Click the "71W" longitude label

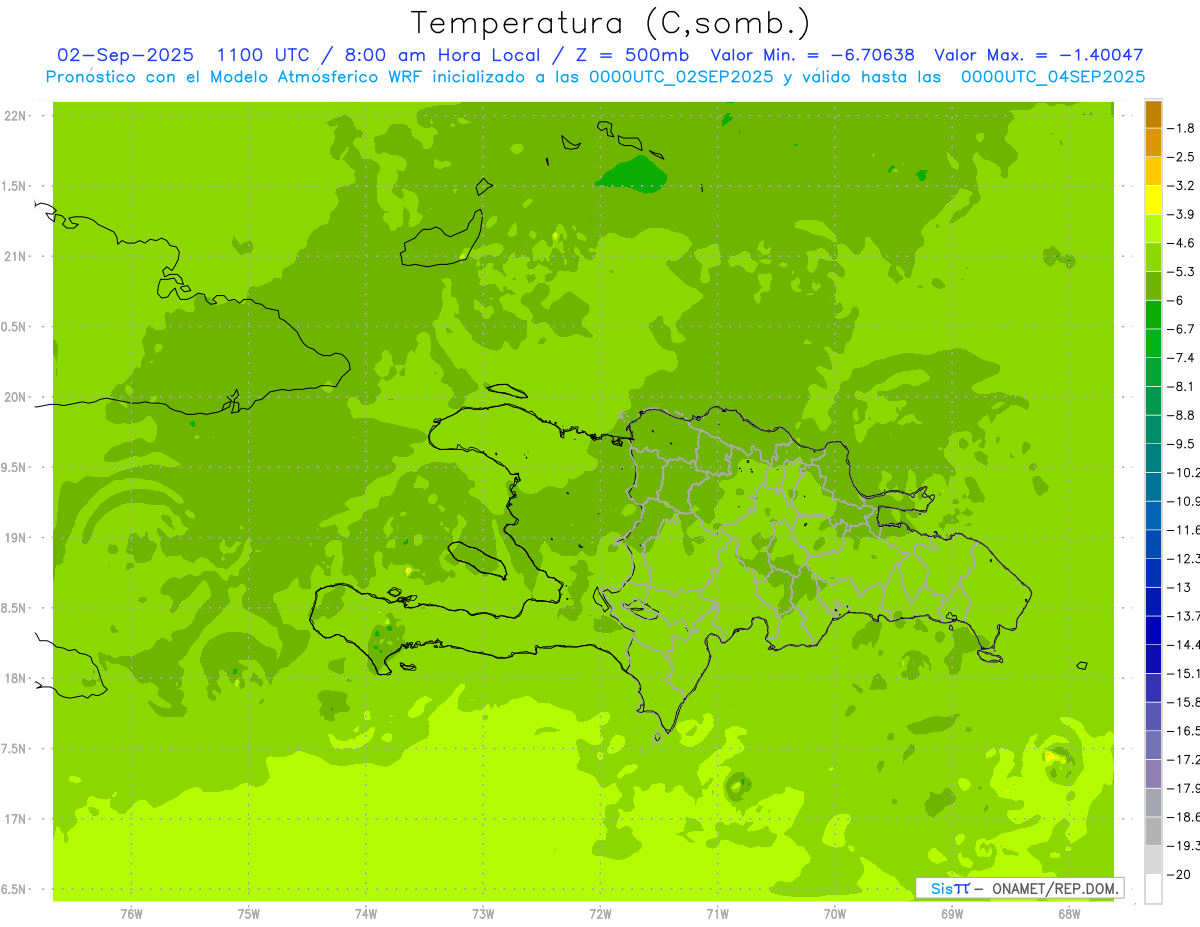pyautogui.click(x=717, y=914)
